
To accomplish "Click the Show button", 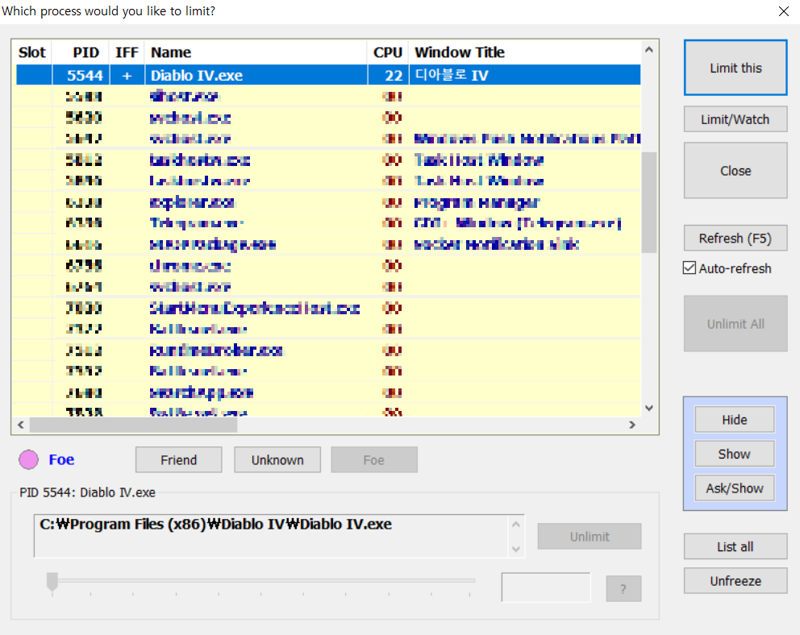I will click(734, 454).
